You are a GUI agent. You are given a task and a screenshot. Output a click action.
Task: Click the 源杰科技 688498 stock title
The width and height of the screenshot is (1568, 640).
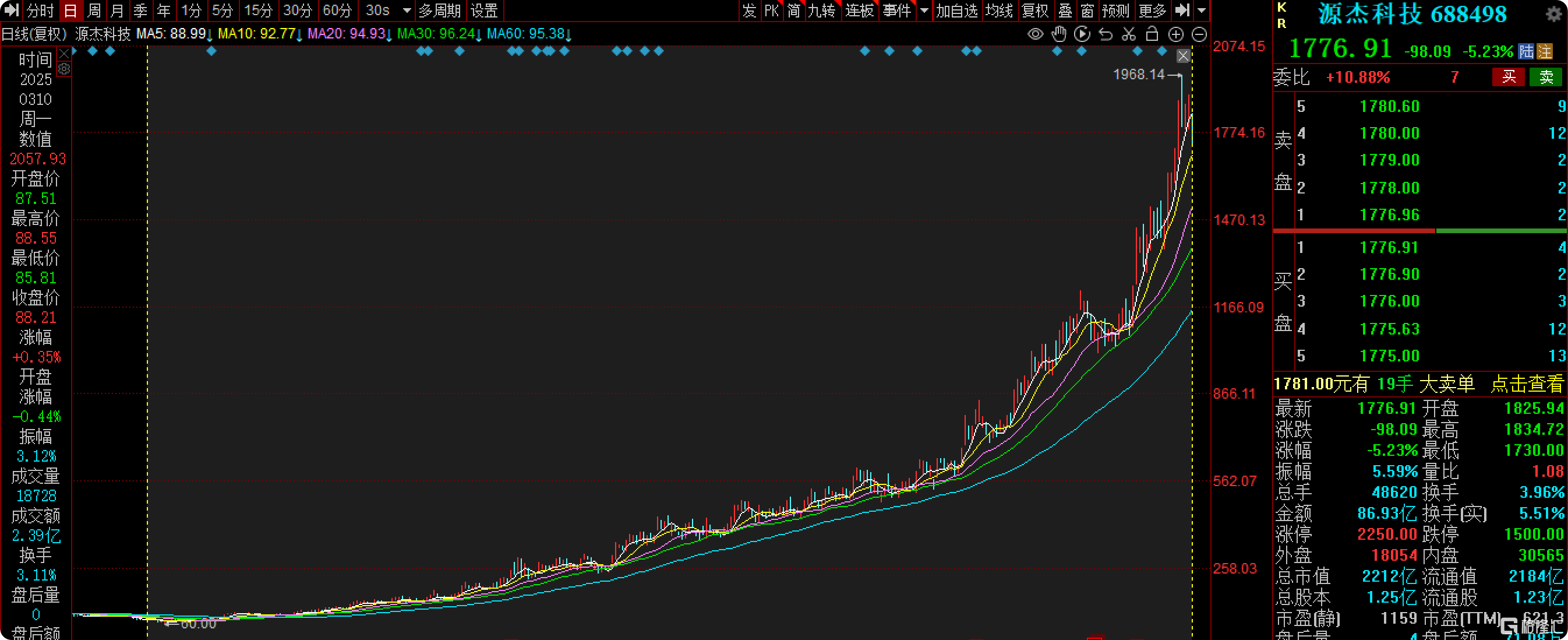coord(1413,14)
